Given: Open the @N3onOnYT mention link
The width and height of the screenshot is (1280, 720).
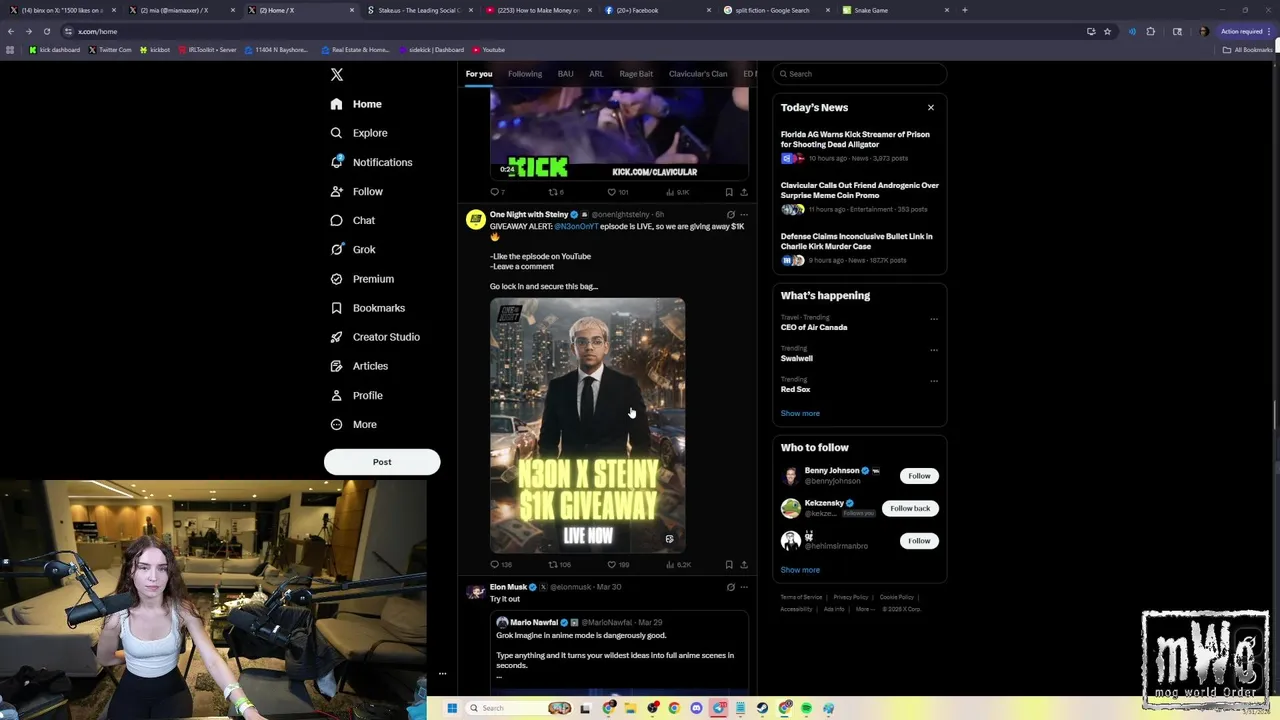Looking at the screenshot, I should (576, 227).
